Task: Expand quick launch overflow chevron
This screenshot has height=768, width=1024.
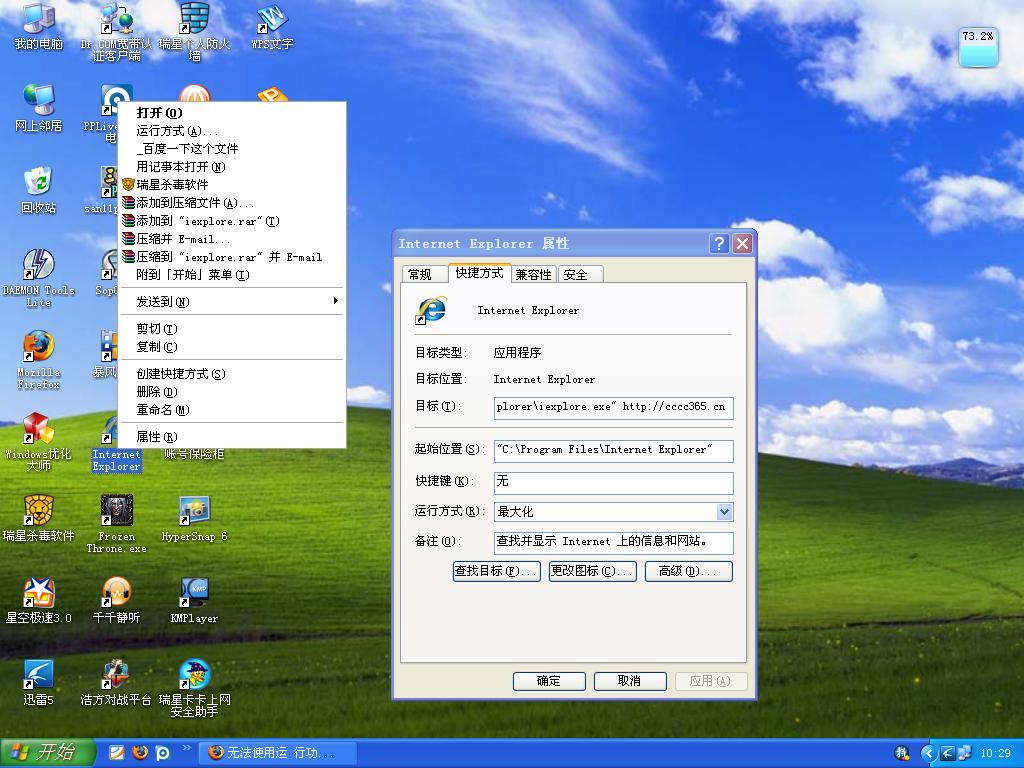Action: [x=187, y=748]
